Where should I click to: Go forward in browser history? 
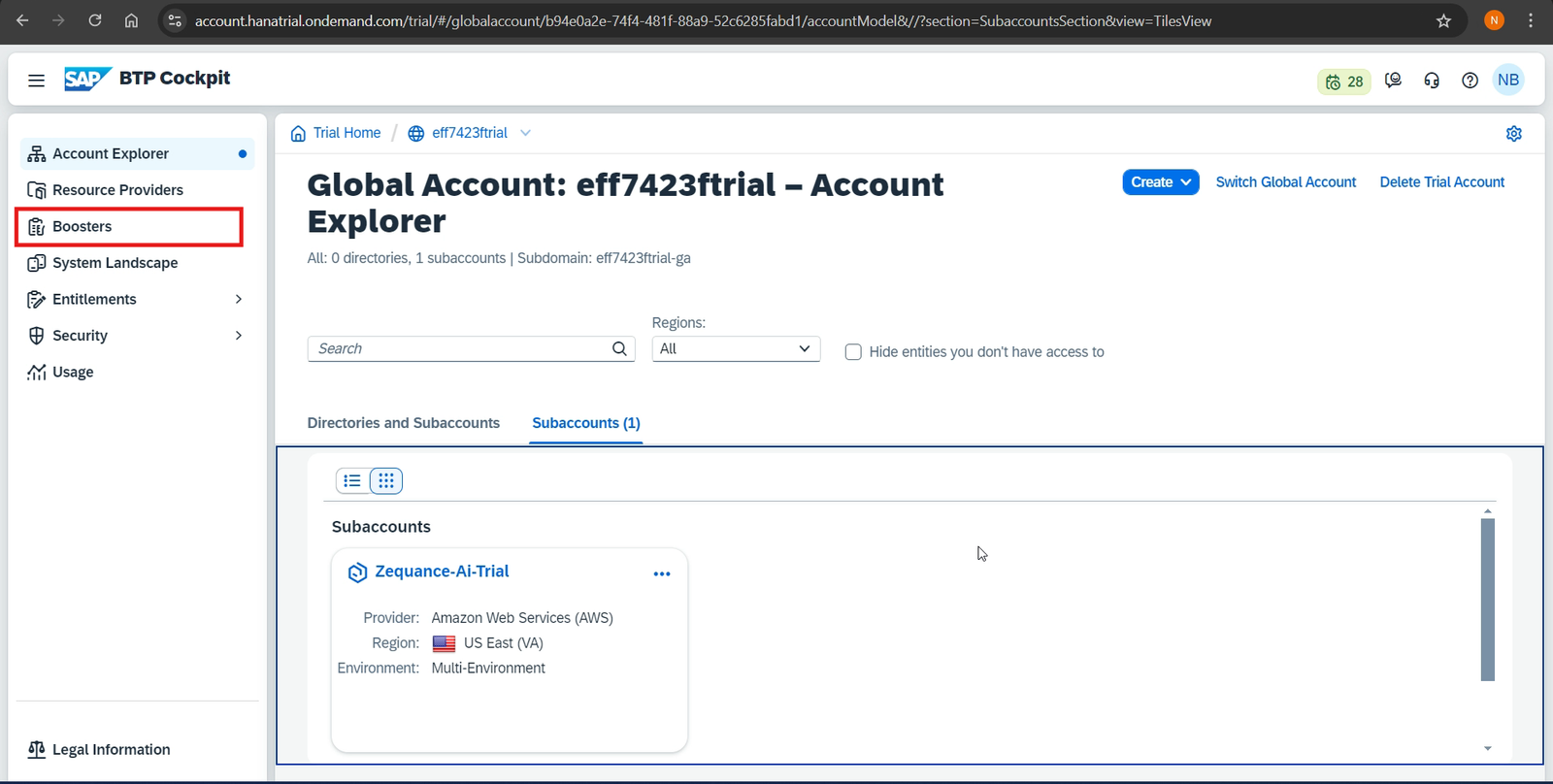58,20
